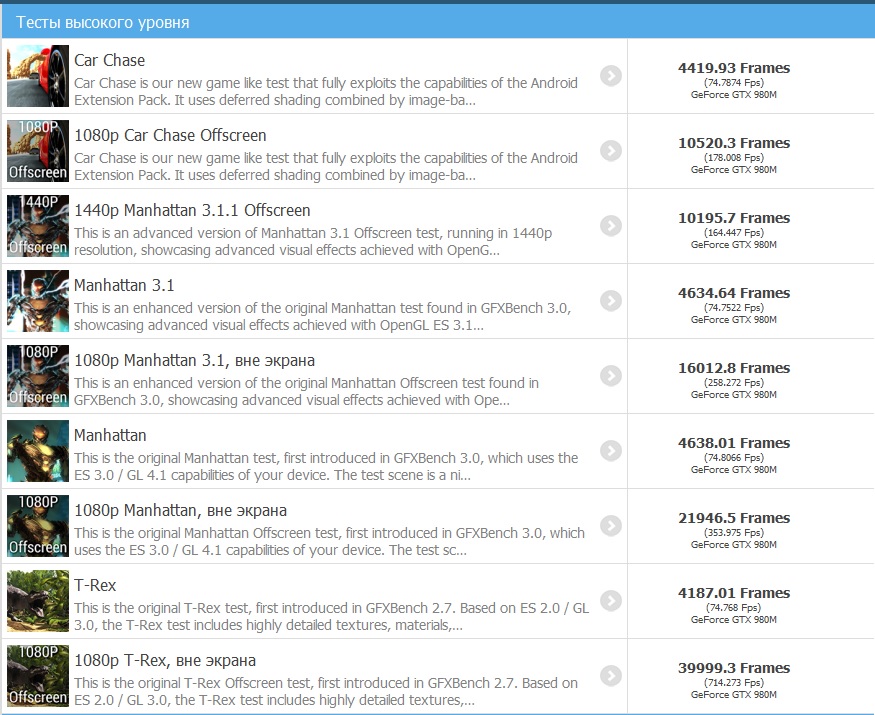
Task: Open 1440p Manhattan 3.1.1 Offscreen arrow
Action: tap(611, 225)
